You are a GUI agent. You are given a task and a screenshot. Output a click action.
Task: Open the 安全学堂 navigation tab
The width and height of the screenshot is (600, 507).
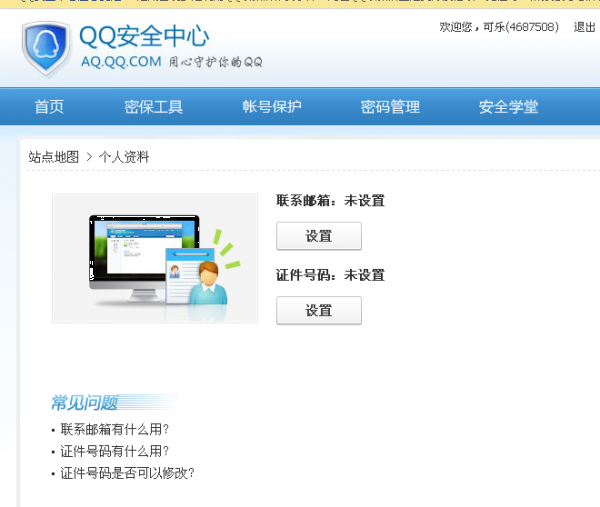pos(509,107)
